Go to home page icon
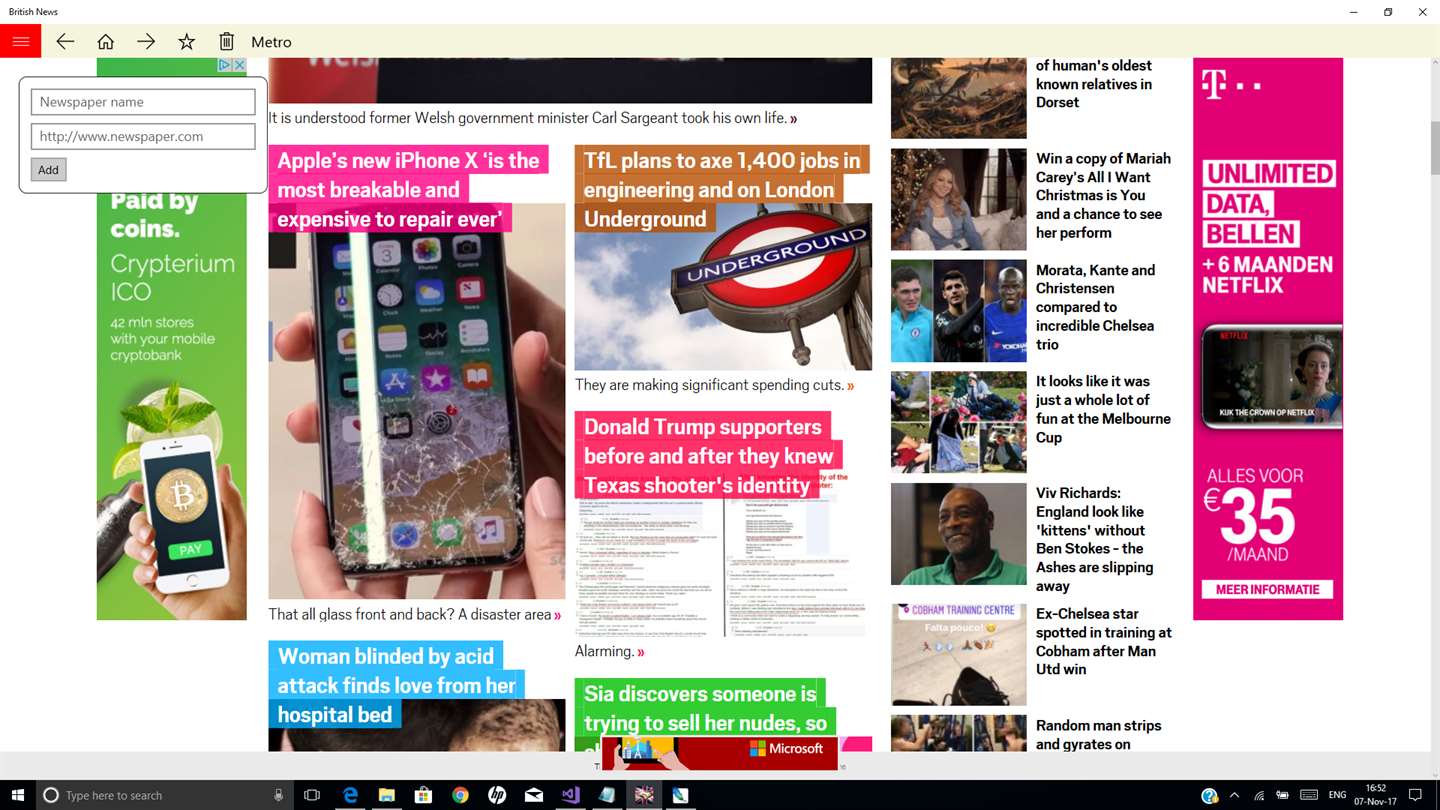 coord(105,41)
